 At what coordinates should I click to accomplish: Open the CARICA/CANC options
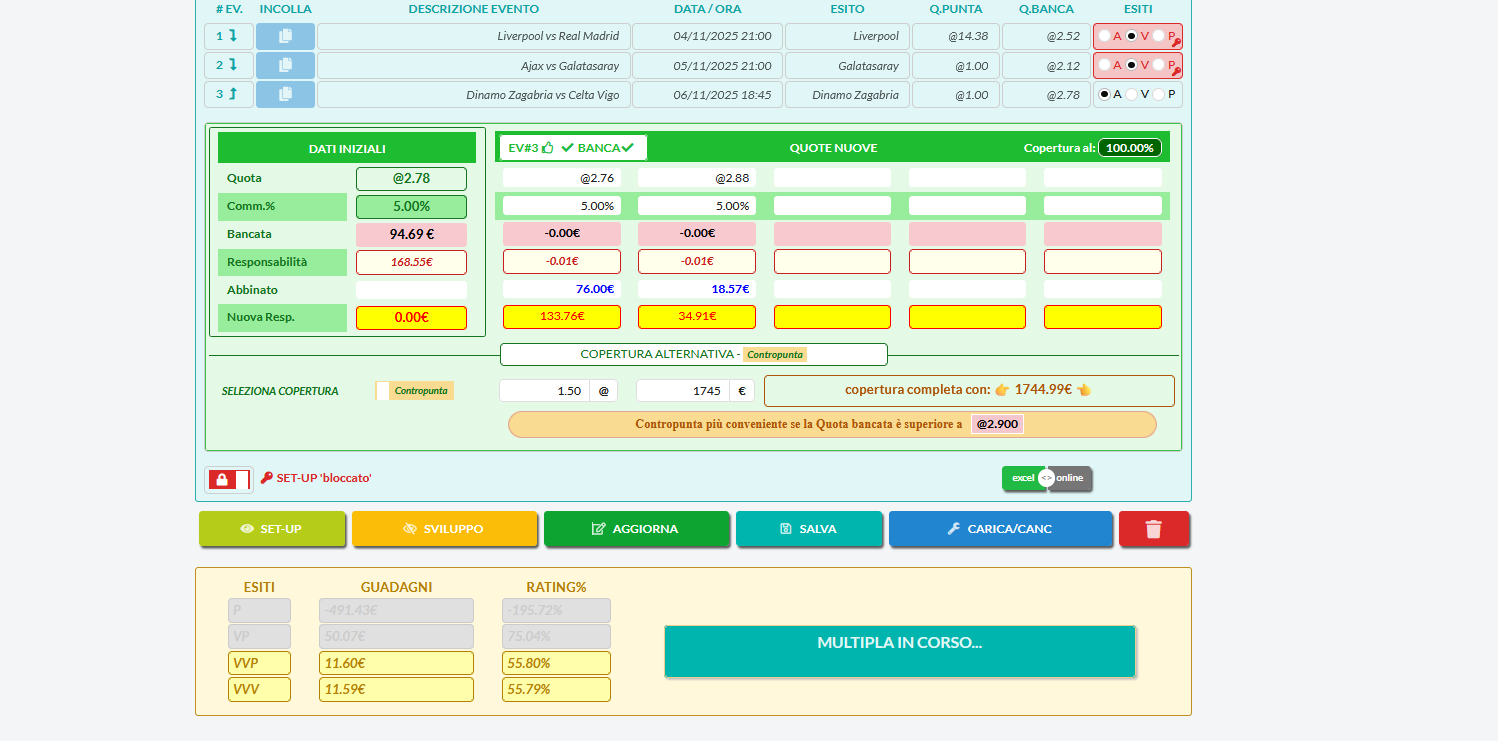(x=999, y=529)
